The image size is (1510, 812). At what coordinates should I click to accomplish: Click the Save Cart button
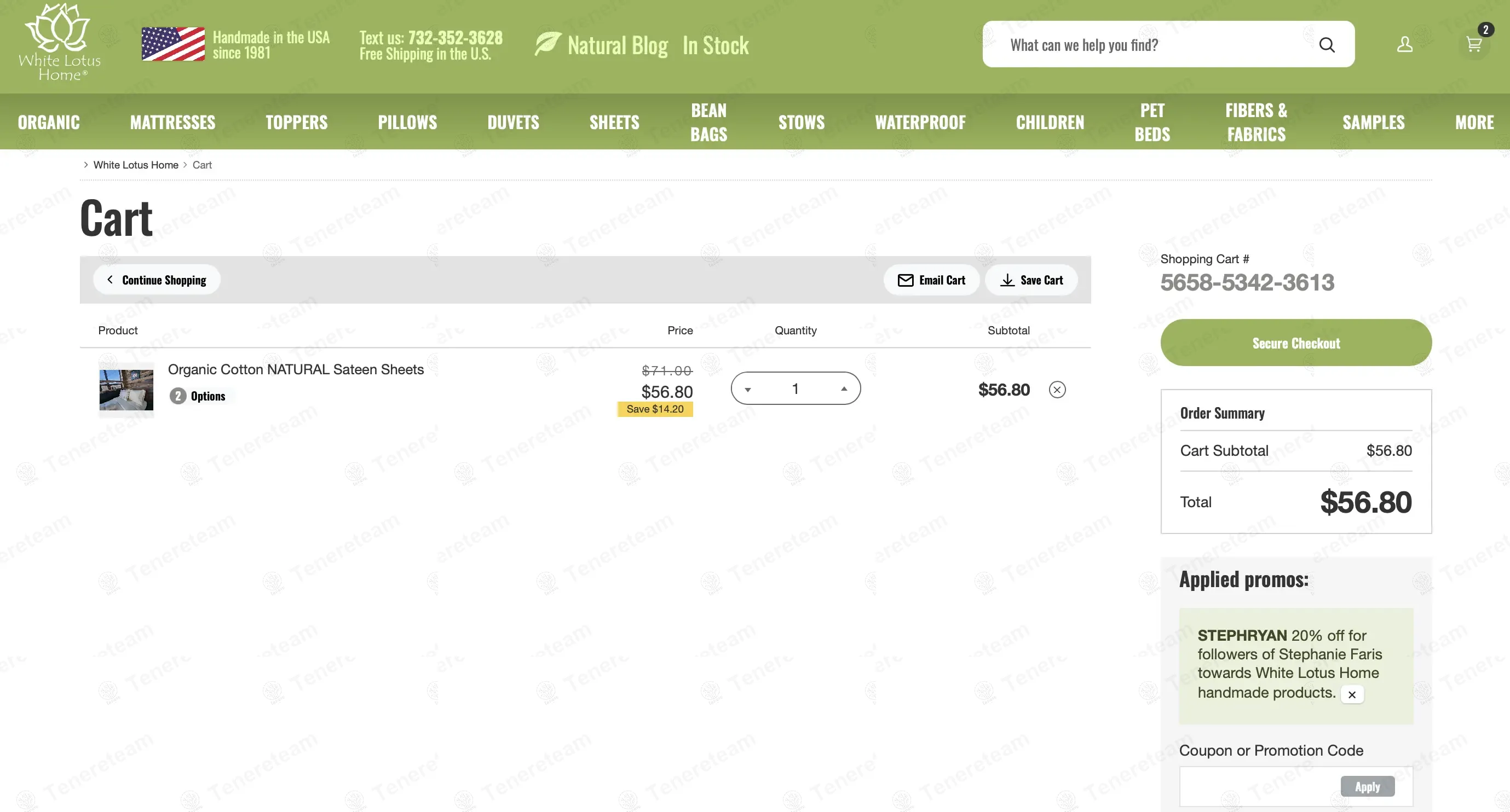pyautogui.click(x=1031, y=280)
